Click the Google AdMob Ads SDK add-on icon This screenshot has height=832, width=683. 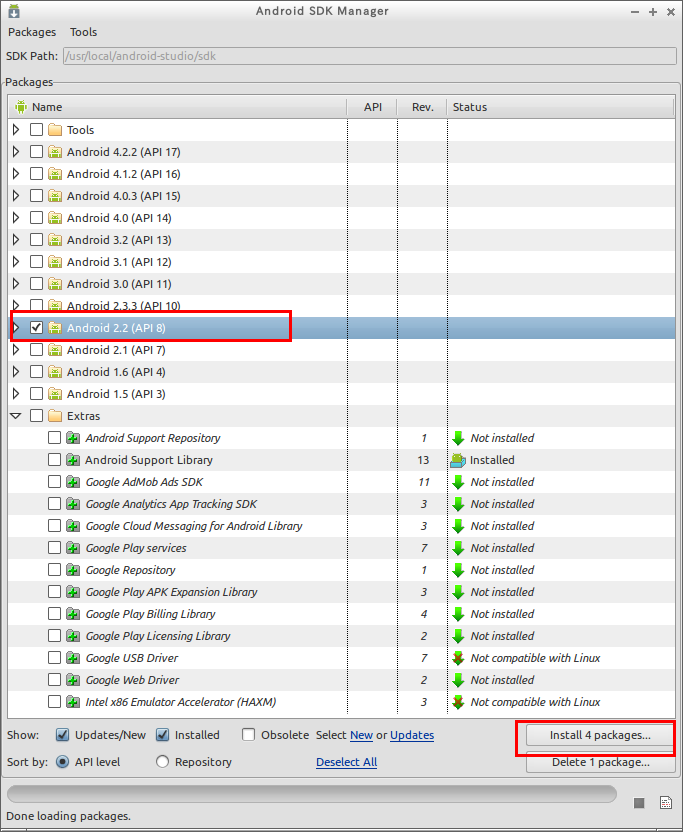(x=73, y=482)
